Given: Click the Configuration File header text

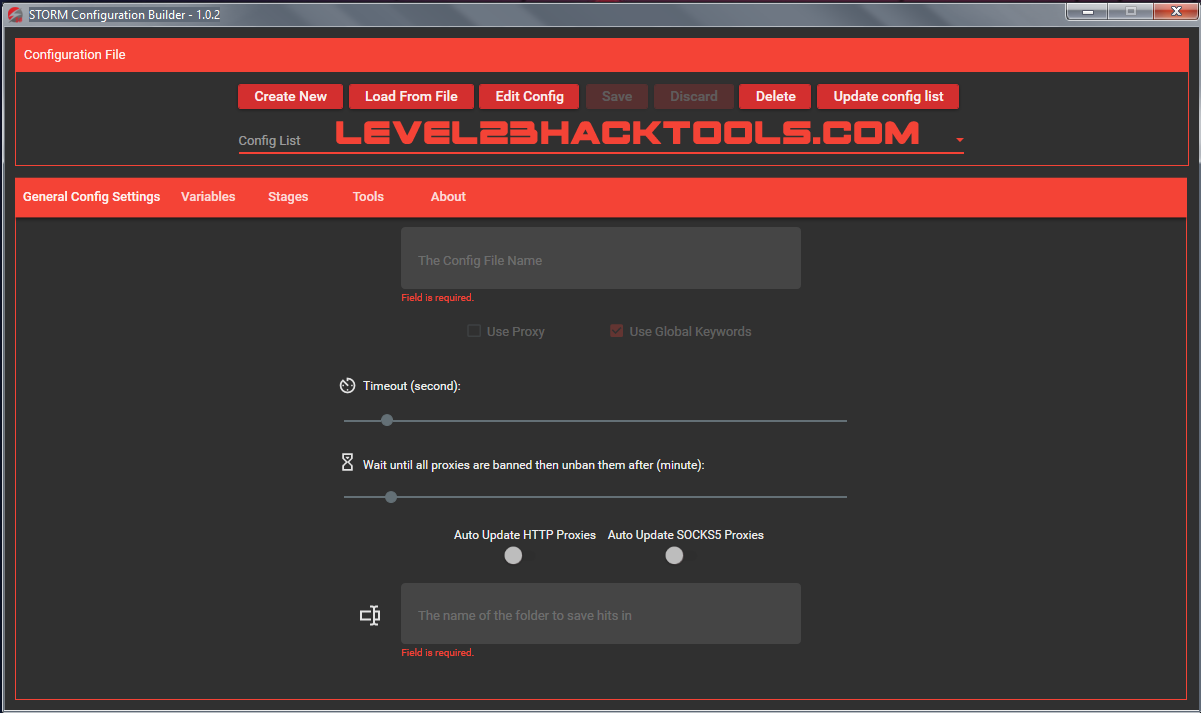Looking at the screenshot, I should coord(75,54).
